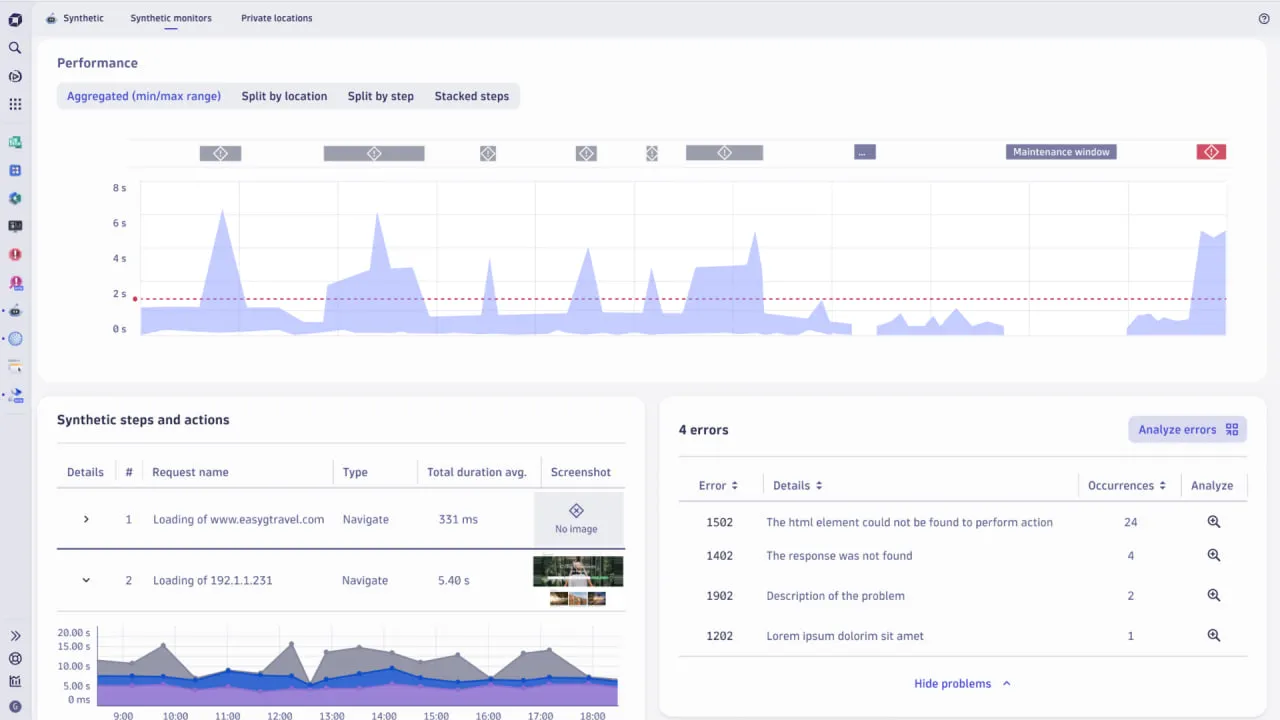The image size is (1280, 720).
Task: Click magnifier analyze icon for error 1402
Action: pyautogui.click(x=1213, y=556)
